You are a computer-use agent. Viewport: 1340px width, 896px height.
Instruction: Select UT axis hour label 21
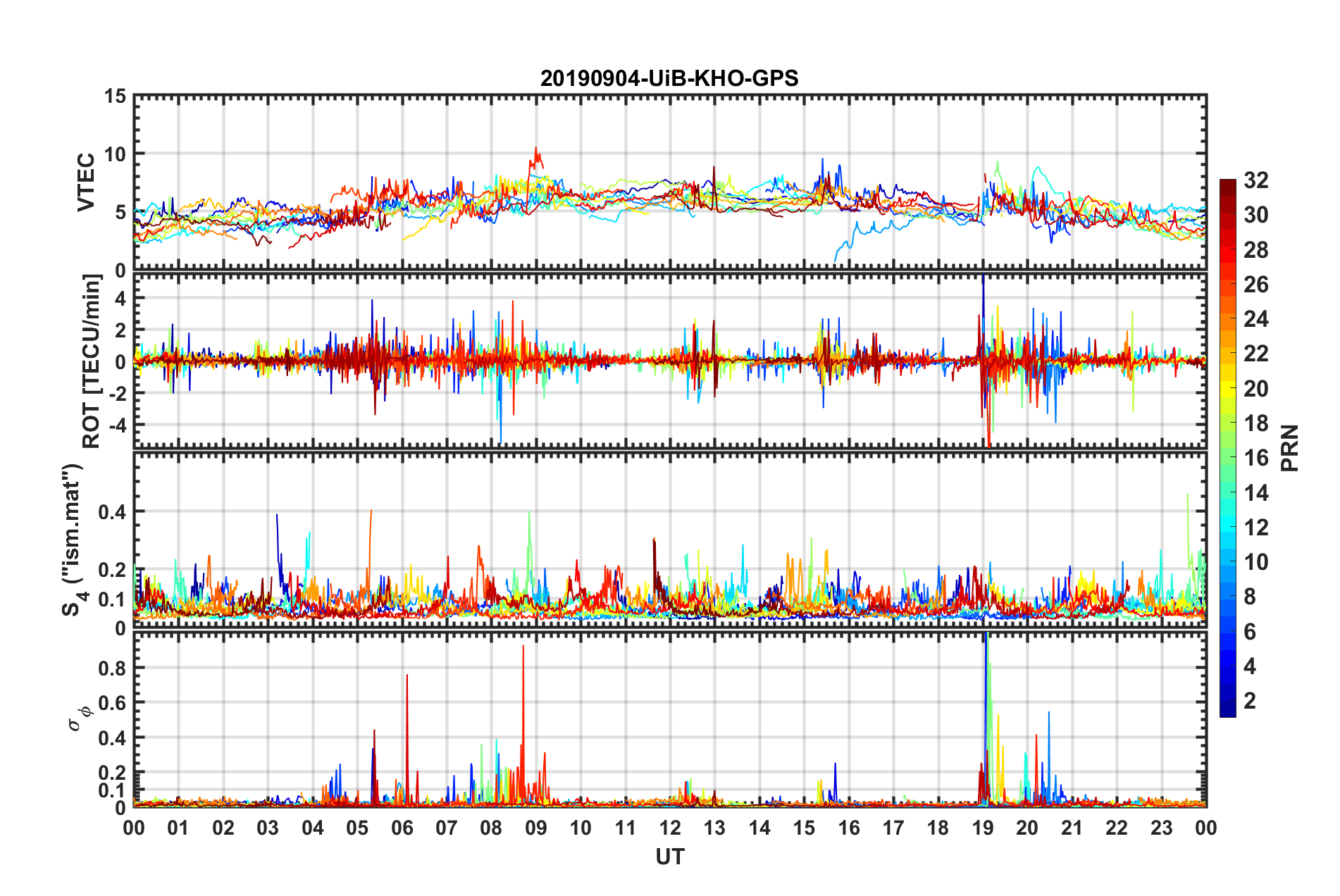coord(1072,828)
